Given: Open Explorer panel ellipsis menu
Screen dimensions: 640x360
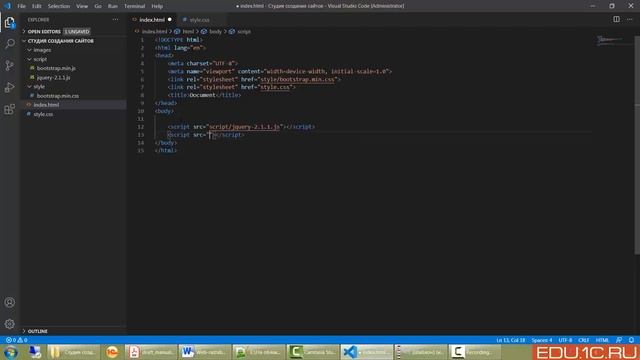Looking at the screenshot, I should 116,20.
